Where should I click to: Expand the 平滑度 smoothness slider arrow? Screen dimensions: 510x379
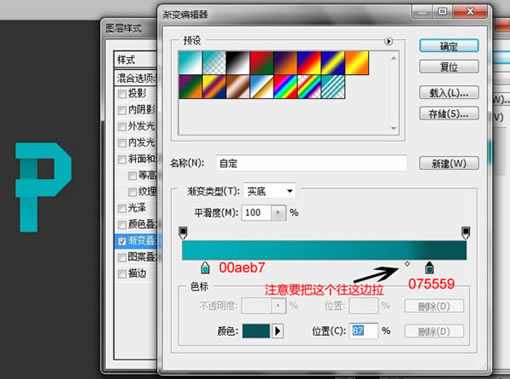pos(278,213)
